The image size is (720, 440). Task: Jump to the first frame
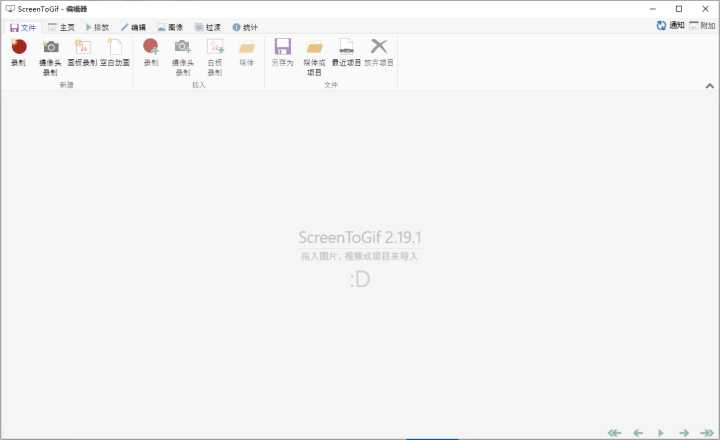pyautogui.click(x=614, y=433)
